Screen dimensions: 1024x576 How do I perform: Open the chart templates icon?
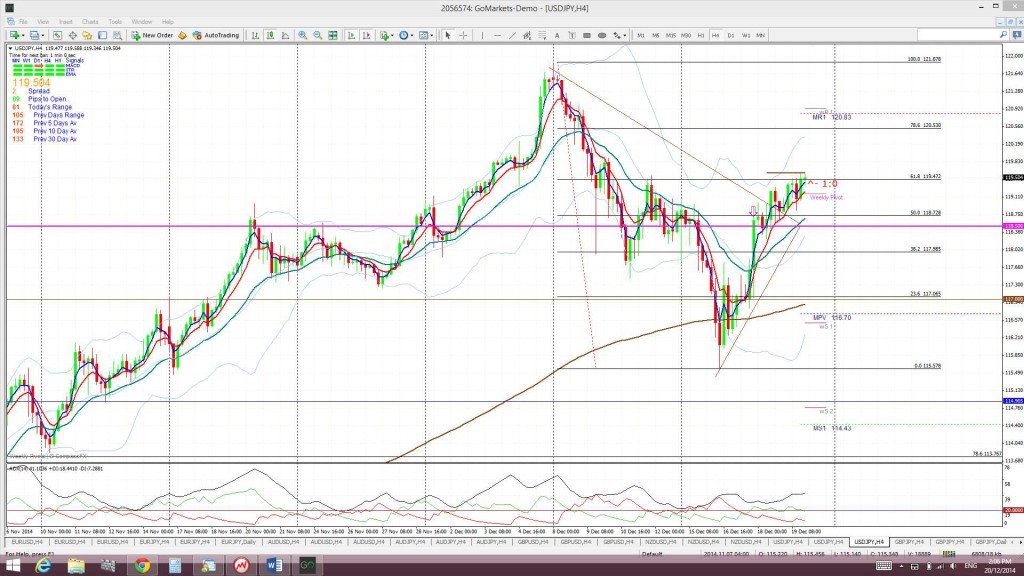pyautogui.click(x=424, y=35)
